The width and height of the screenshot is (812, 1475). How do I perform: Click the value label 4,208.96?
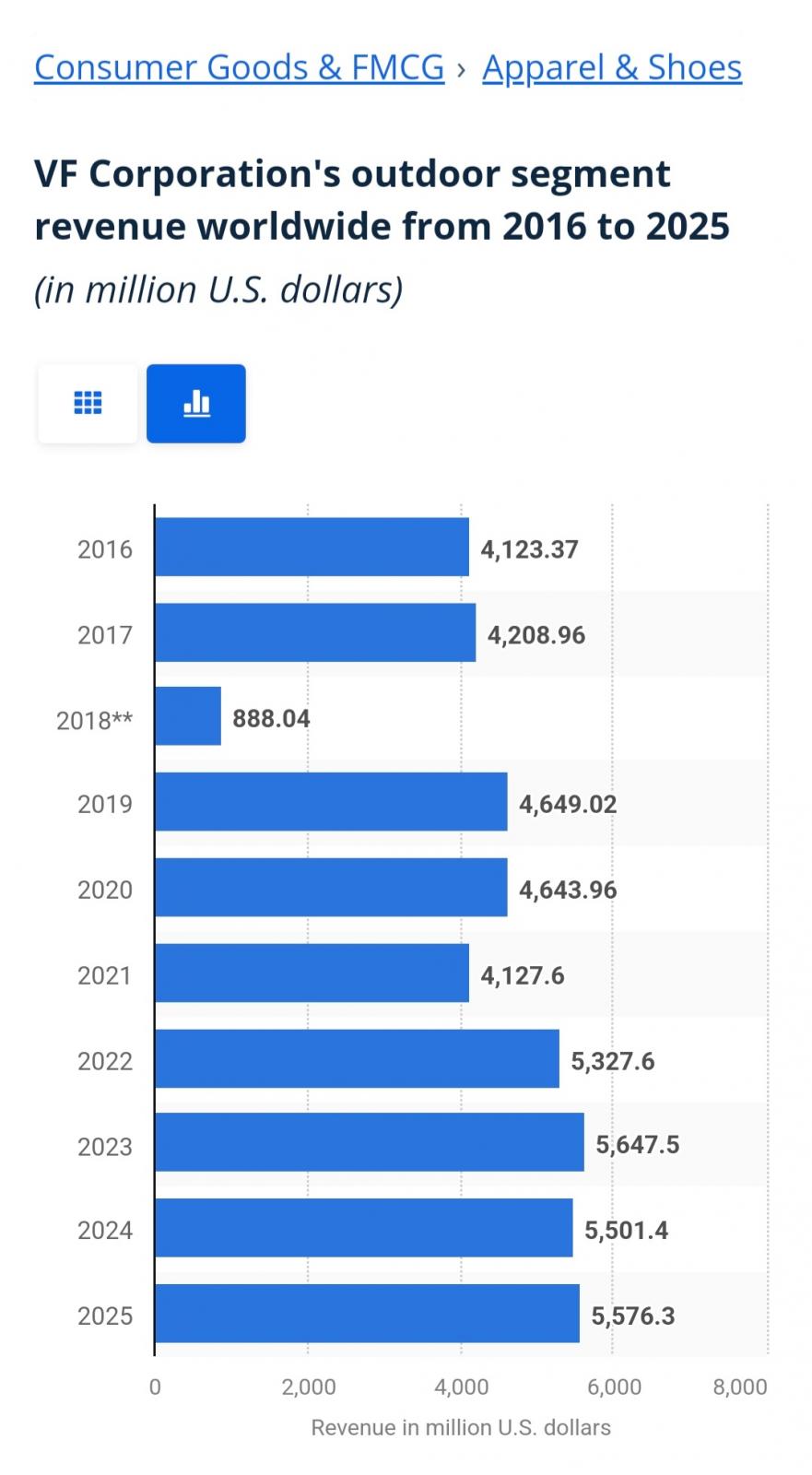point(536,635)
